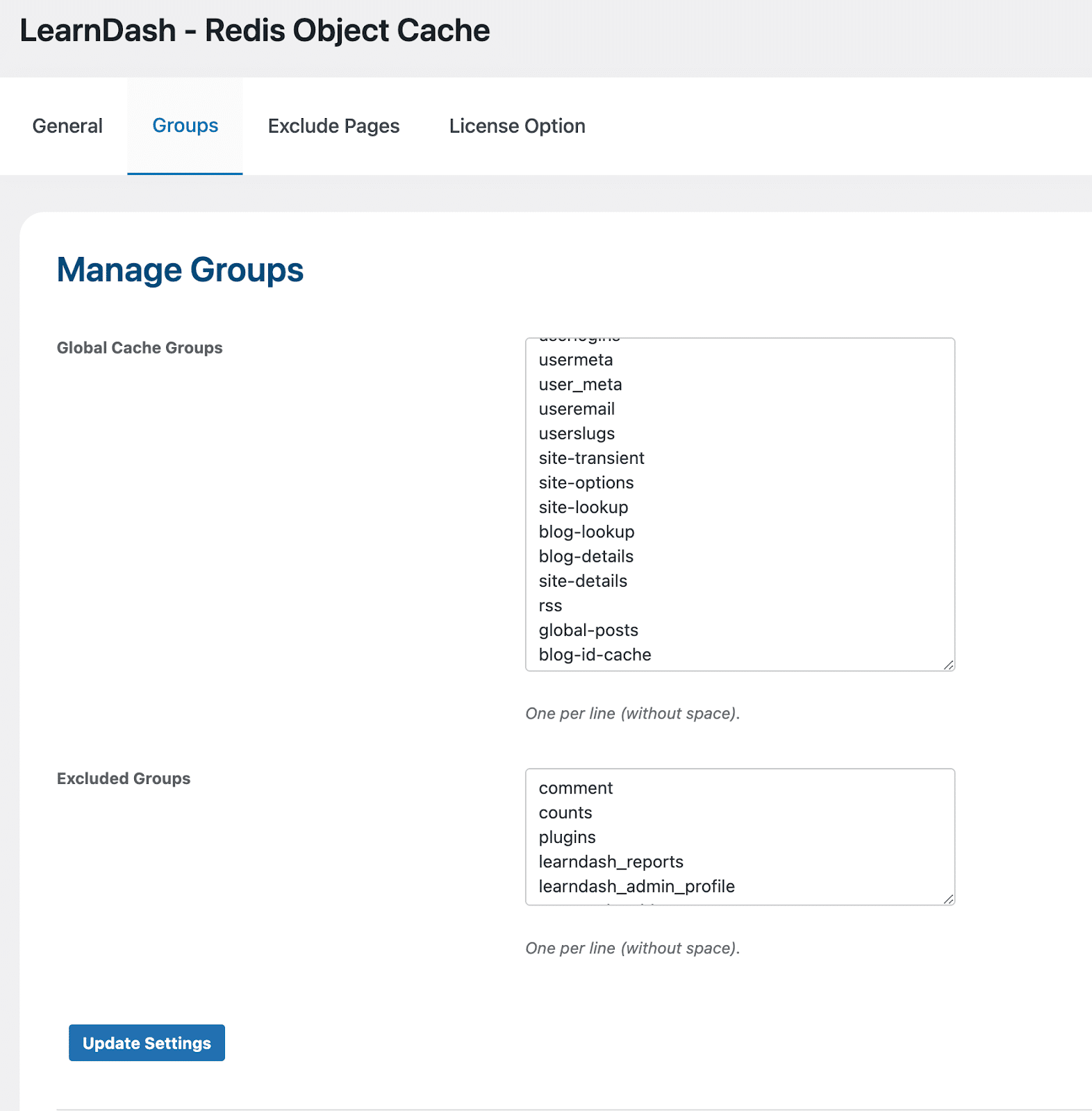Viewport: 1092px width, 1111px height.
Task: Click 'user_meta' entry in Global Cache Groups
Action: 580,385
